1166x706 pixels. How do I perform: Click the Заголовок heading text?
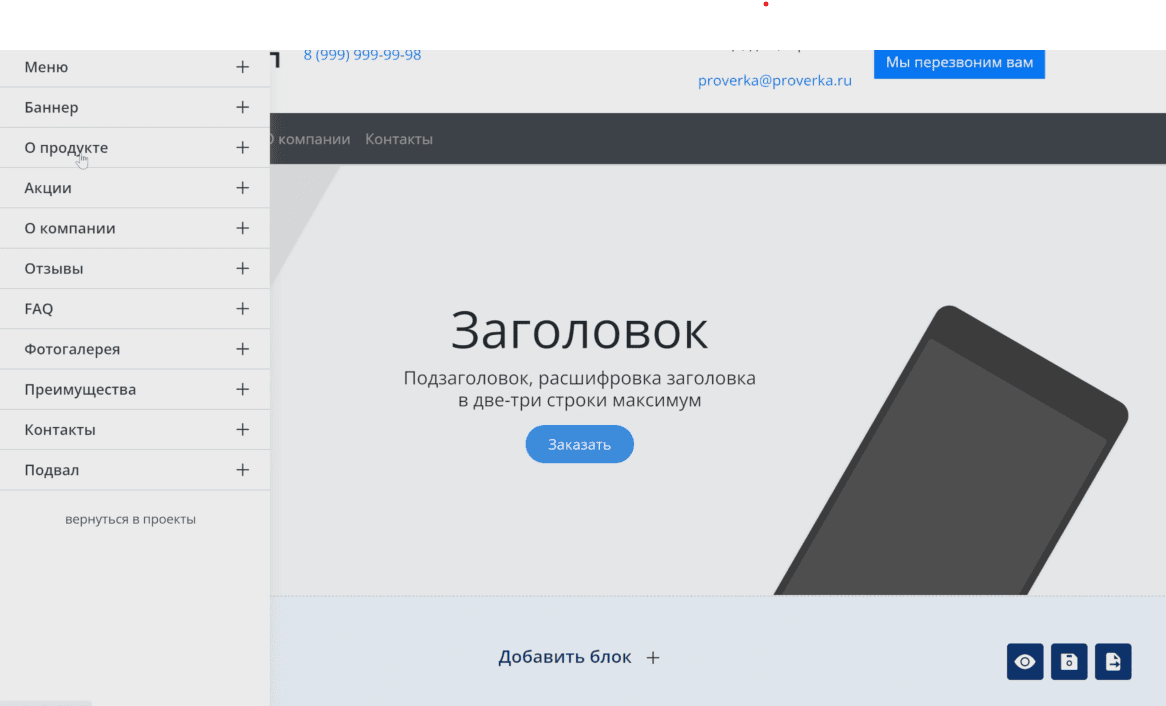579,330
